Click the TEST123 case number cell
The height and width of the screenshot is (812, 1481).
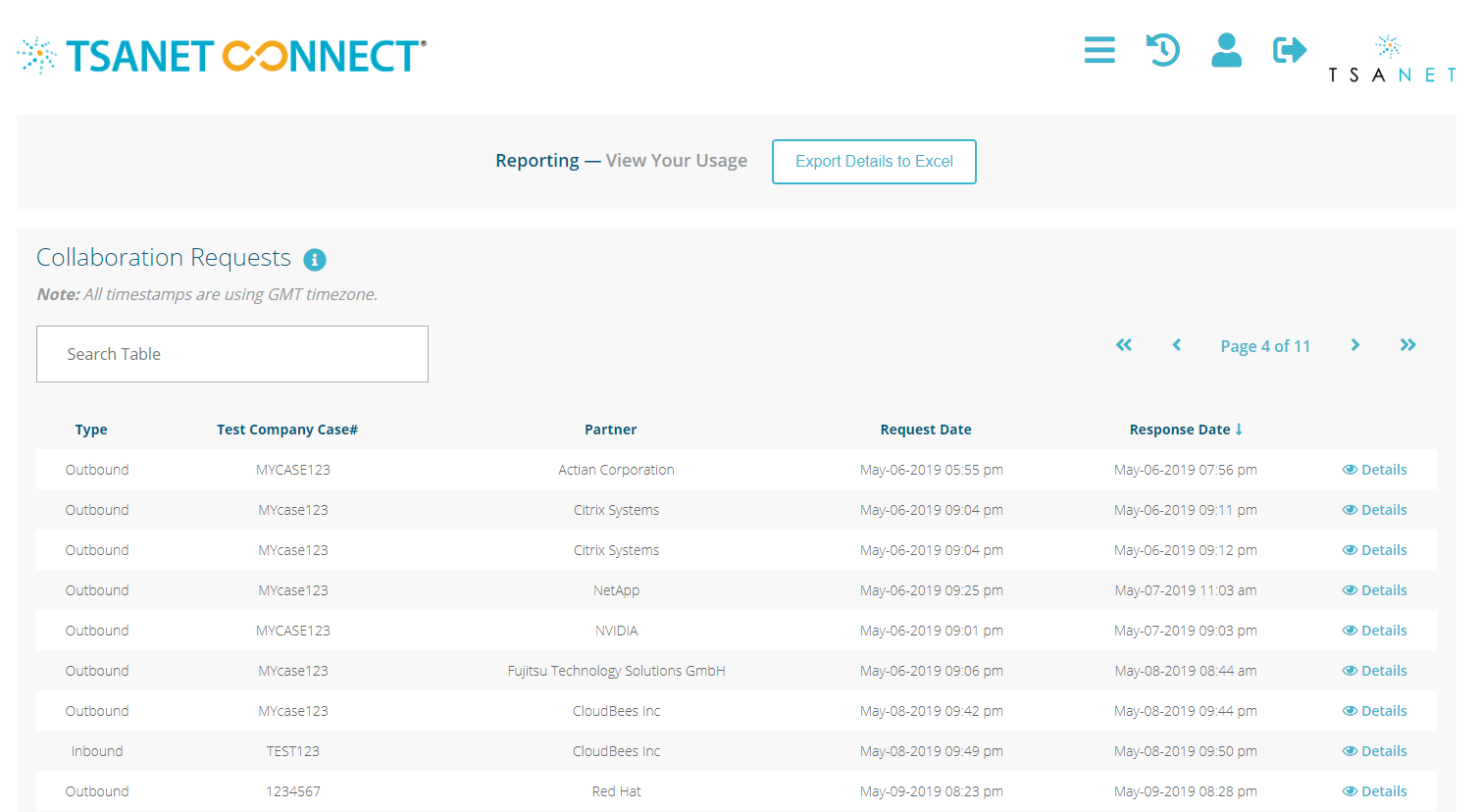293,751
